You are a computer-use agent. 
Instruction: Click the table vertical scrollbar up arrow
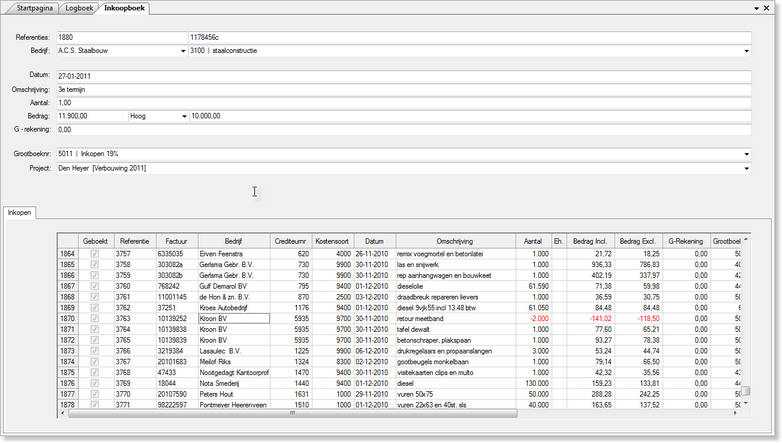pos(746,239)
